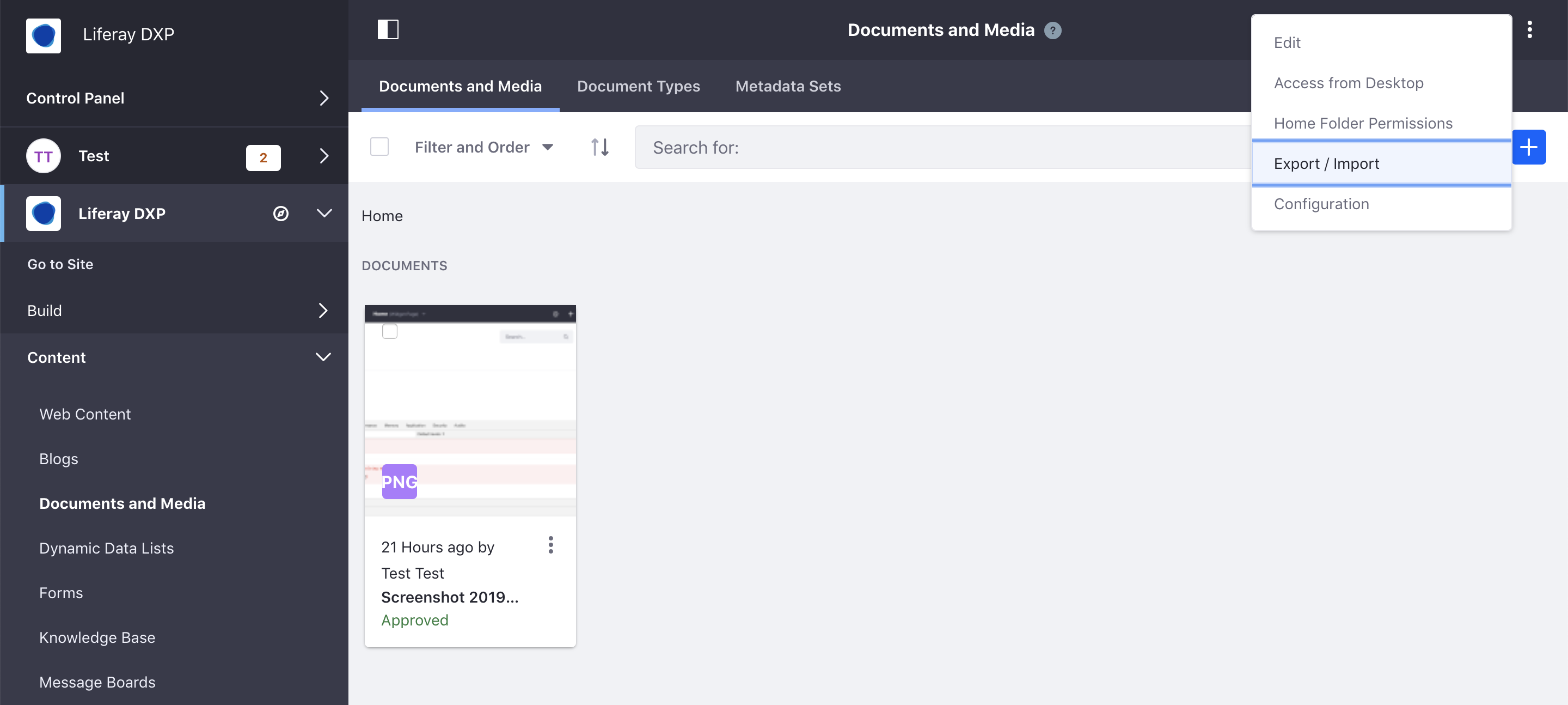The image size is (1568, 705).
Task: Click the 21 Hours ago by text
Action: click(x=438, y=547)
